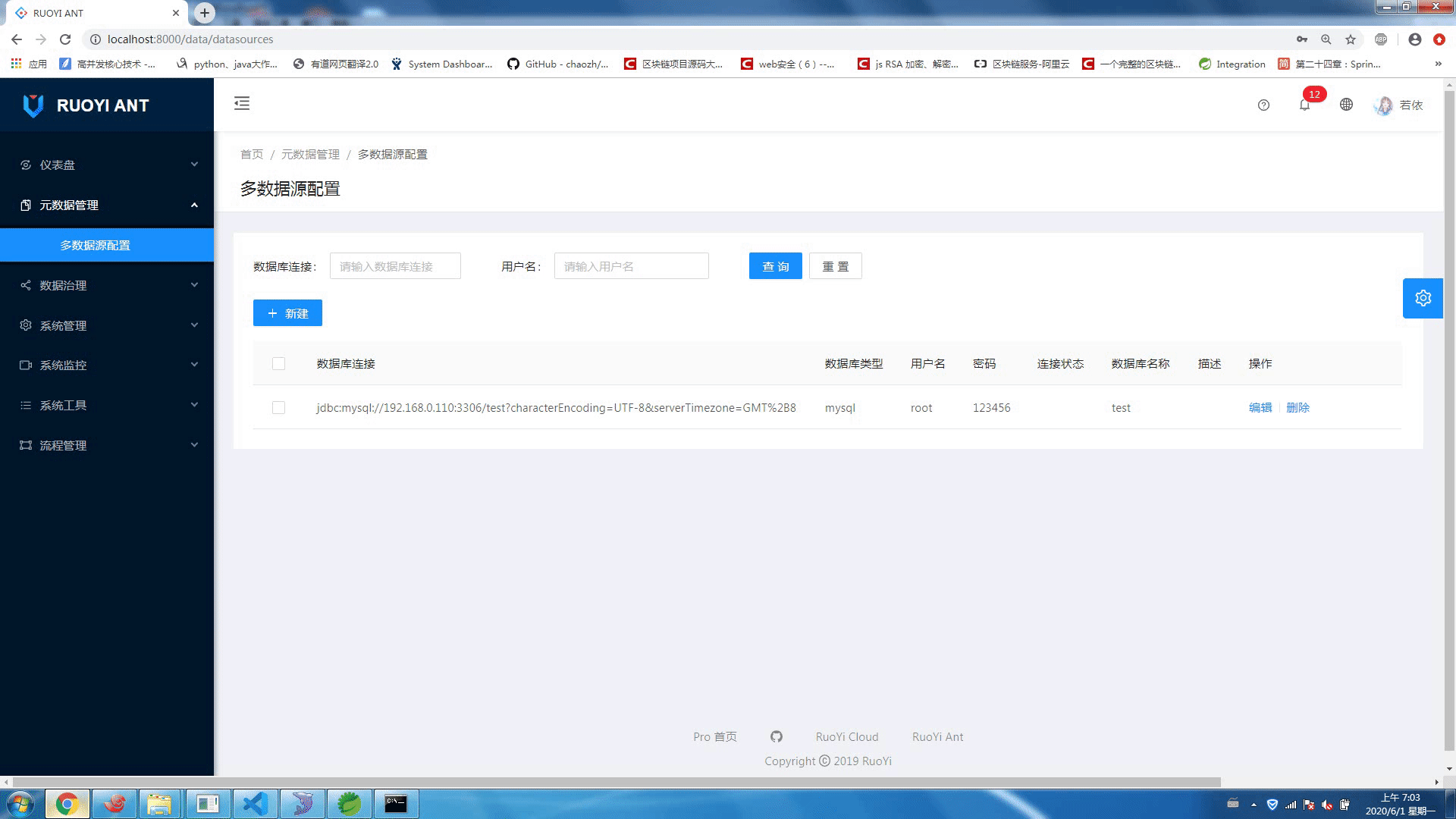Collapse sidebar with menu fold icon

point(242,104)
